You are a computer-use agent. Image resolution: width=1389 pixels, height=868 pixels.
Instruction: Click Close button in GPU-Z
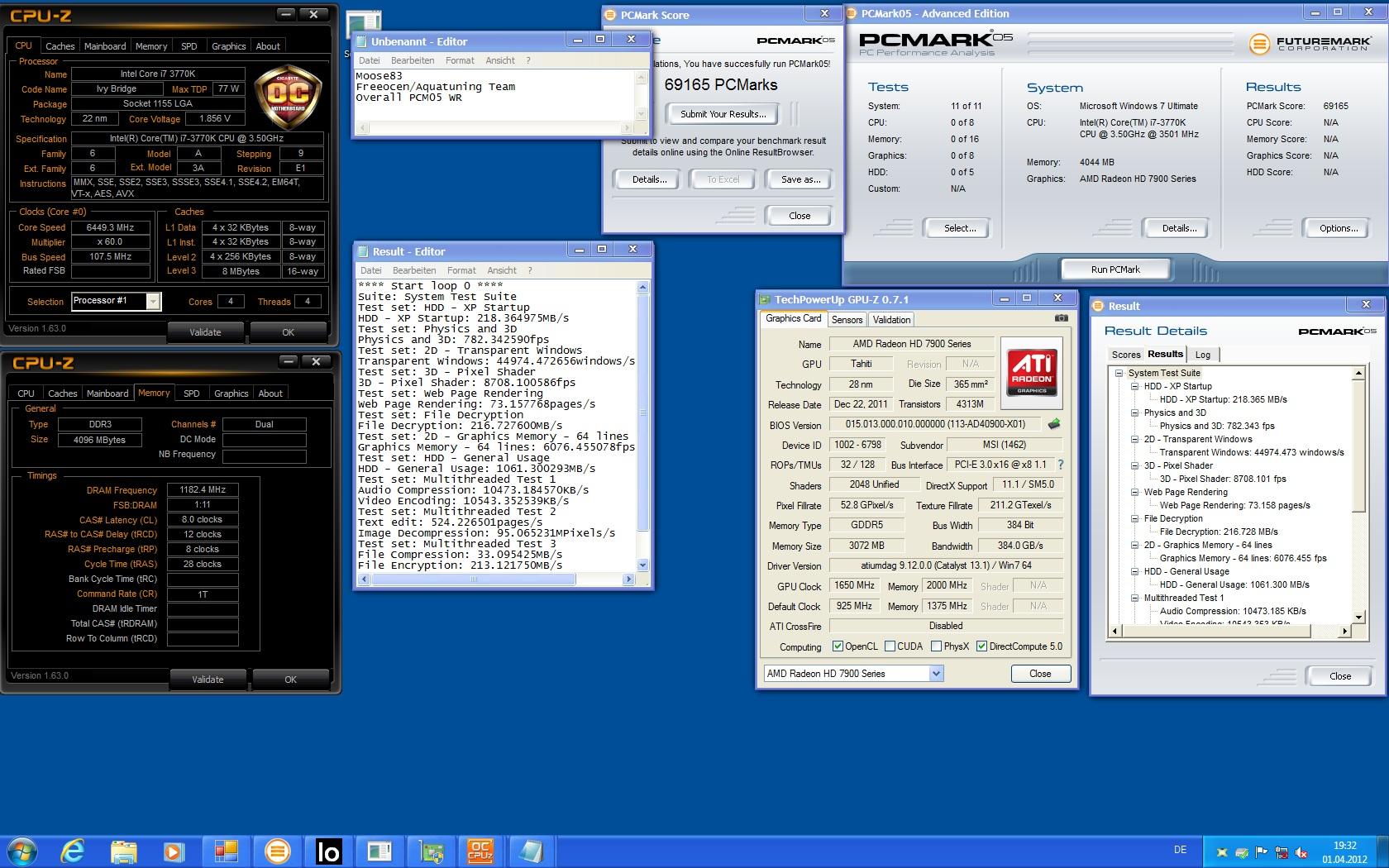pyautogui.click(x=1040, y=674)
